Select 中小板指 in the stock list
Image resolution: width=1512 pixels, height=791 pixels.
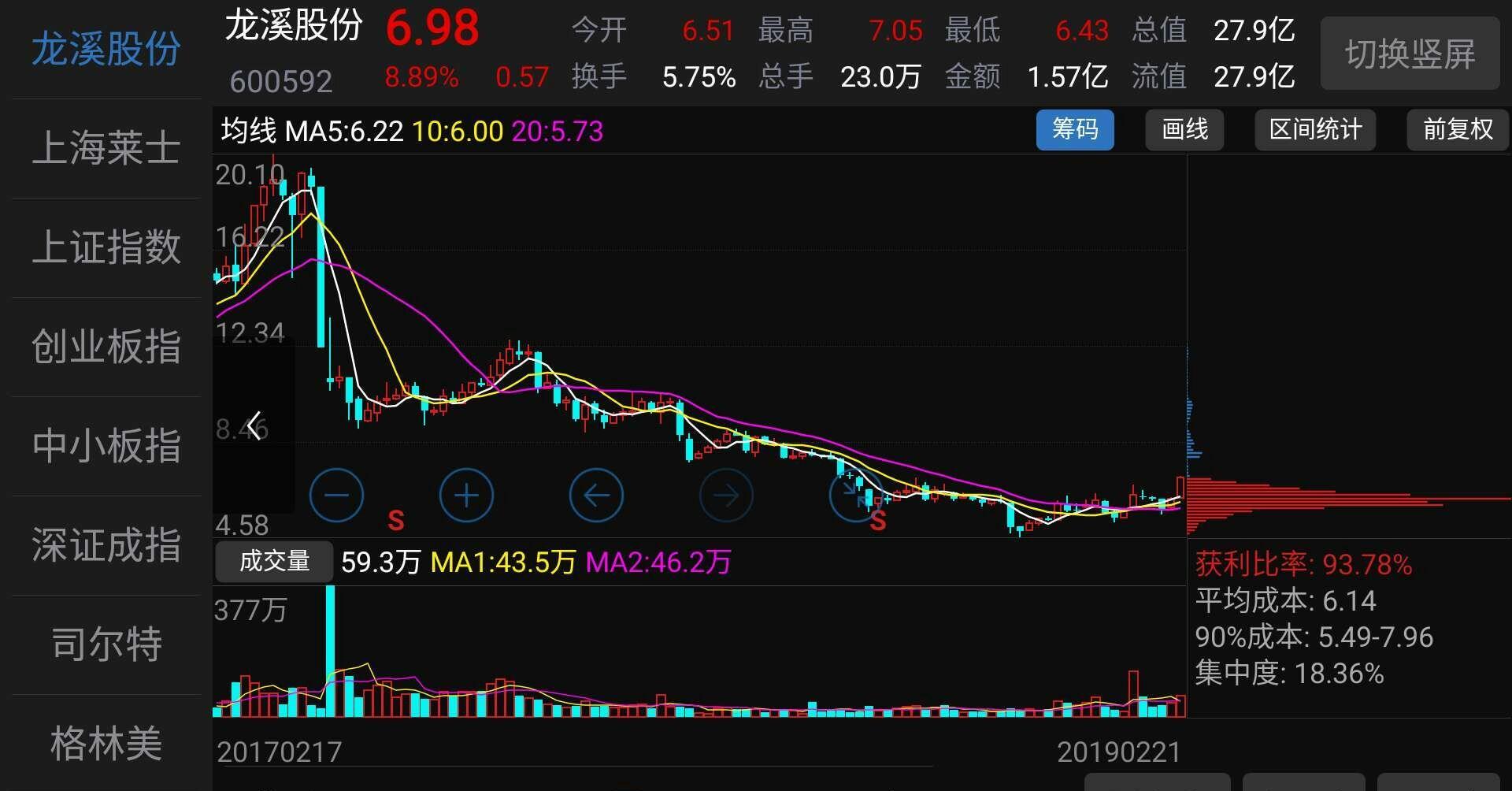(106, 446)
